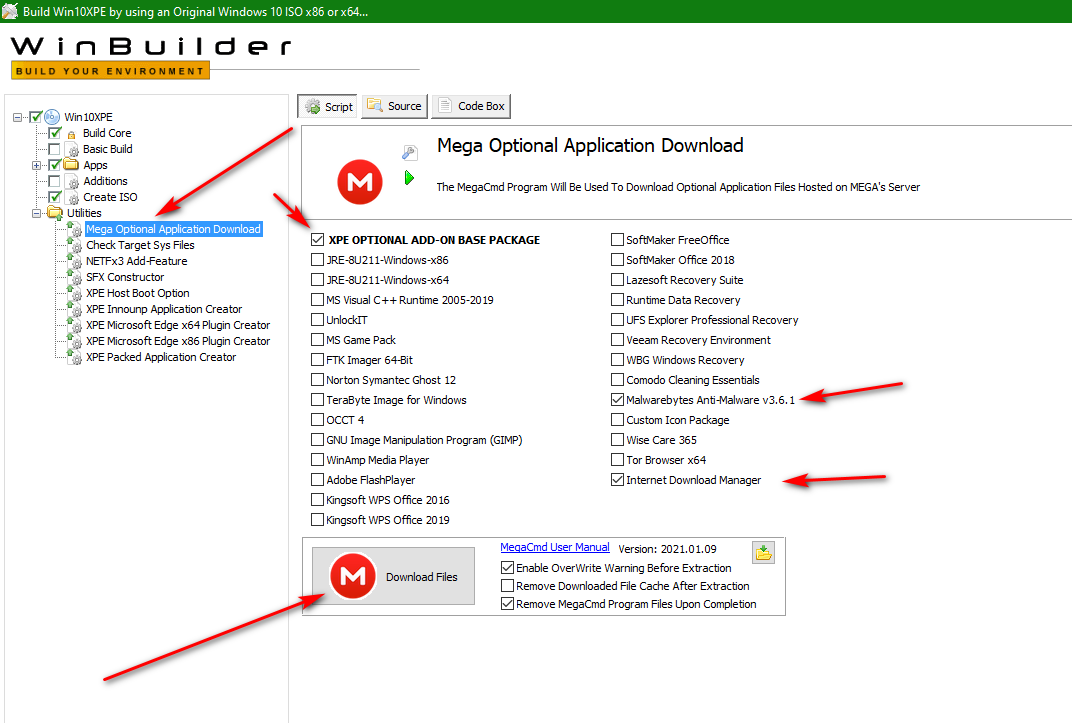The height and width of the screenshot is (723, 1072).
Task: Click the Additions script icon
Action: [x=72, y=182]
